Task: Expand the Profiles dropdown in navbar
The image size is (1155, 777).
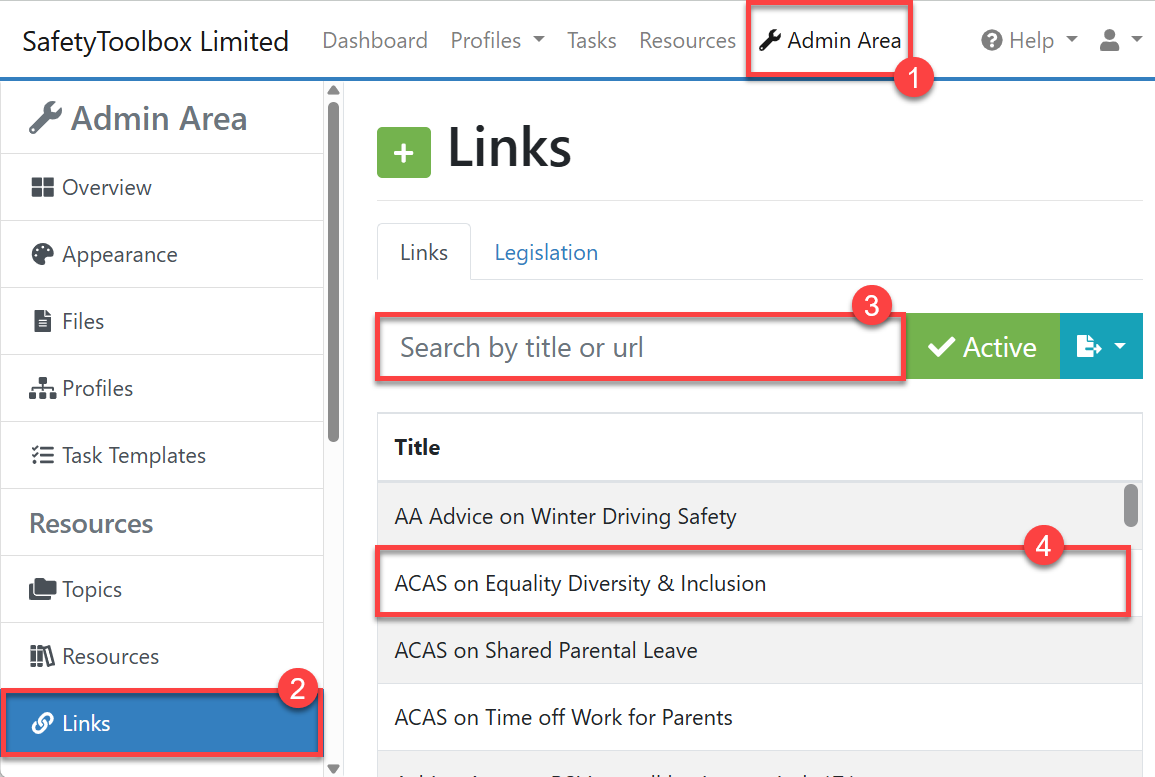Action: [x=497, y=41]
